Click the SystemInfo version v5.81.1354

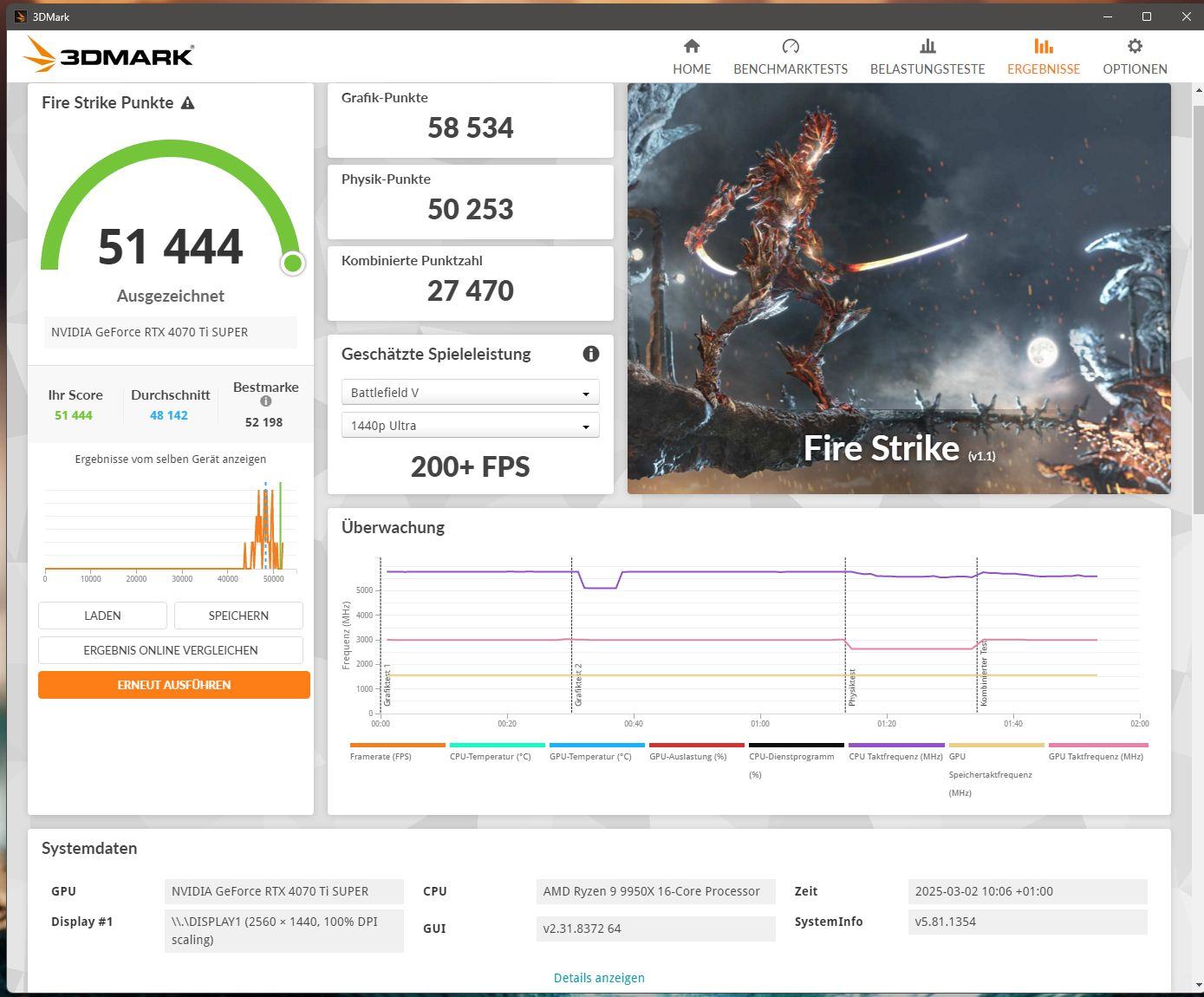(1028, 922)
